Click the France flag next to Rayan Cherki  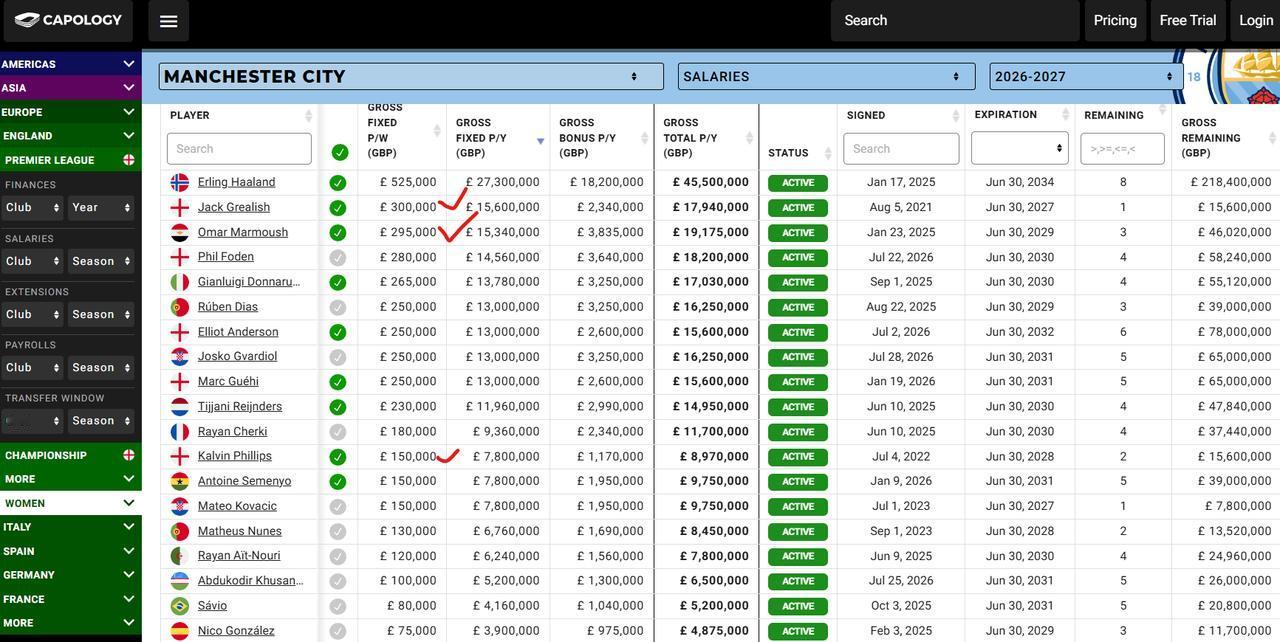coord(180,431)
